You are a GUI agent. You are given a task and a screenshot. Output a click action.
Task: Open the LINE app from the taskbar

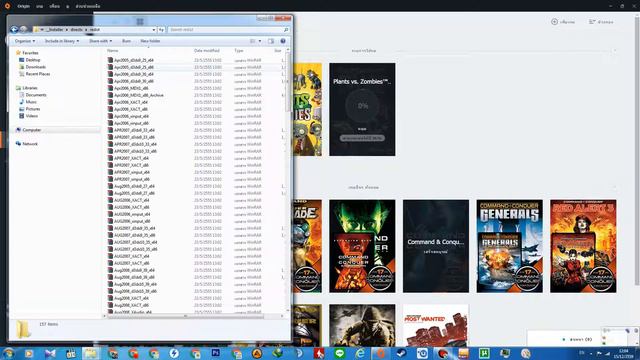340,353
